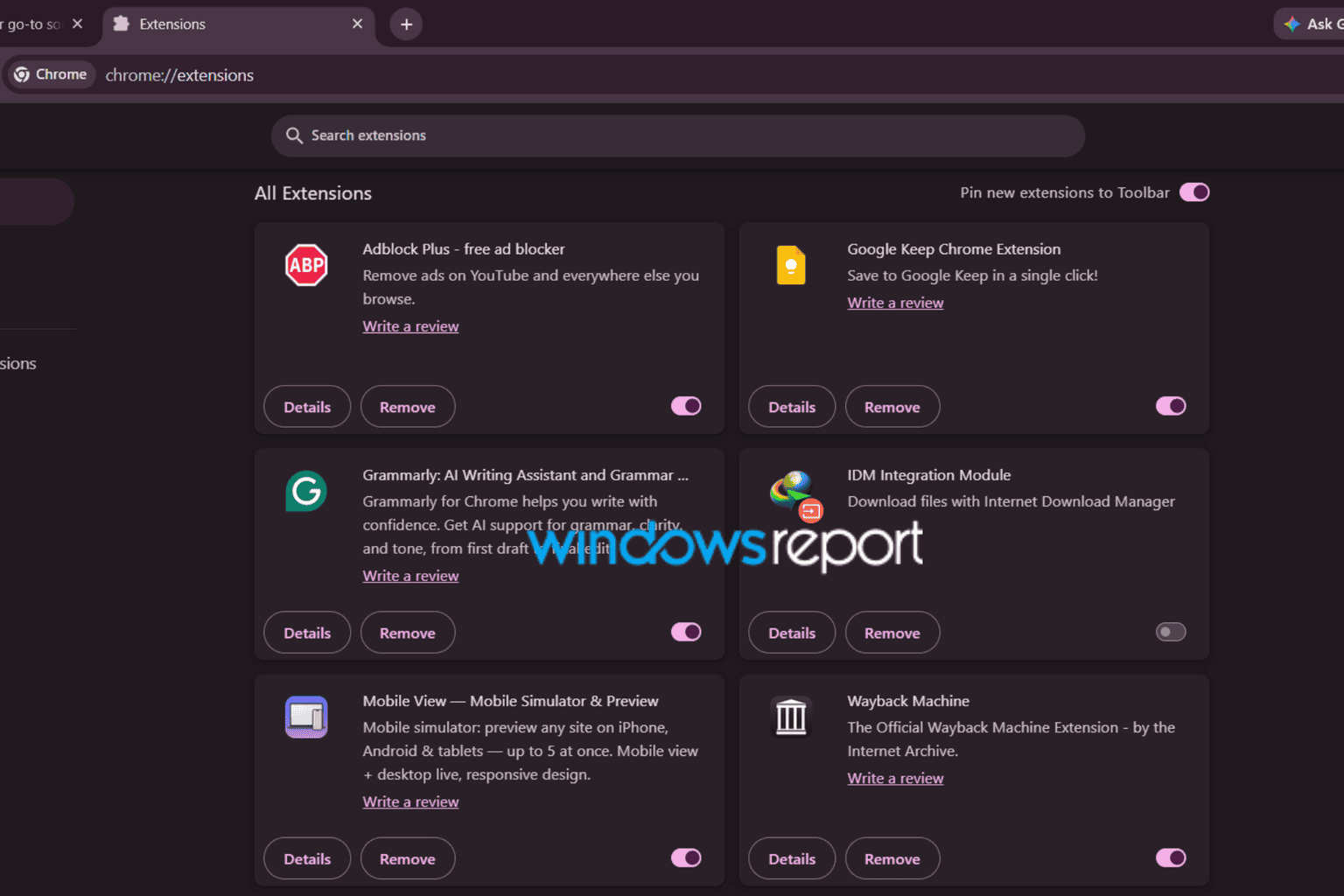Click the Mobile View extension icon
This screenshot has height=896, width=1344.
coord(306,717)
